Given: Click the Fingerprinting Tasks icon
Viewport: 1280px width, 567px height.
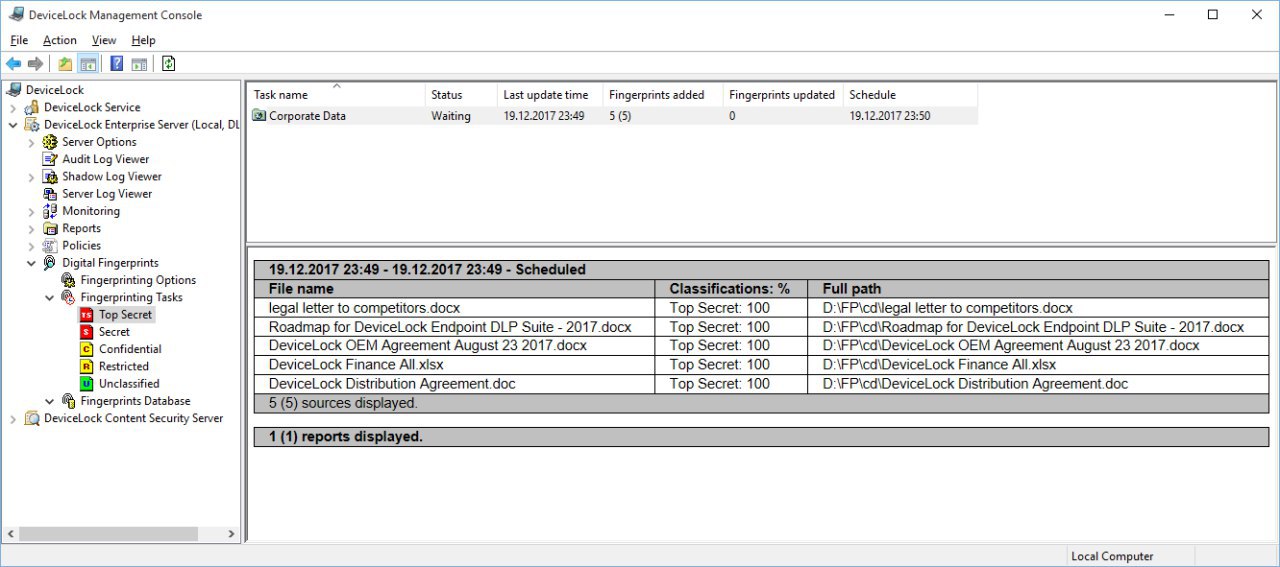Looking at the screenshot, I should [68, 297].
